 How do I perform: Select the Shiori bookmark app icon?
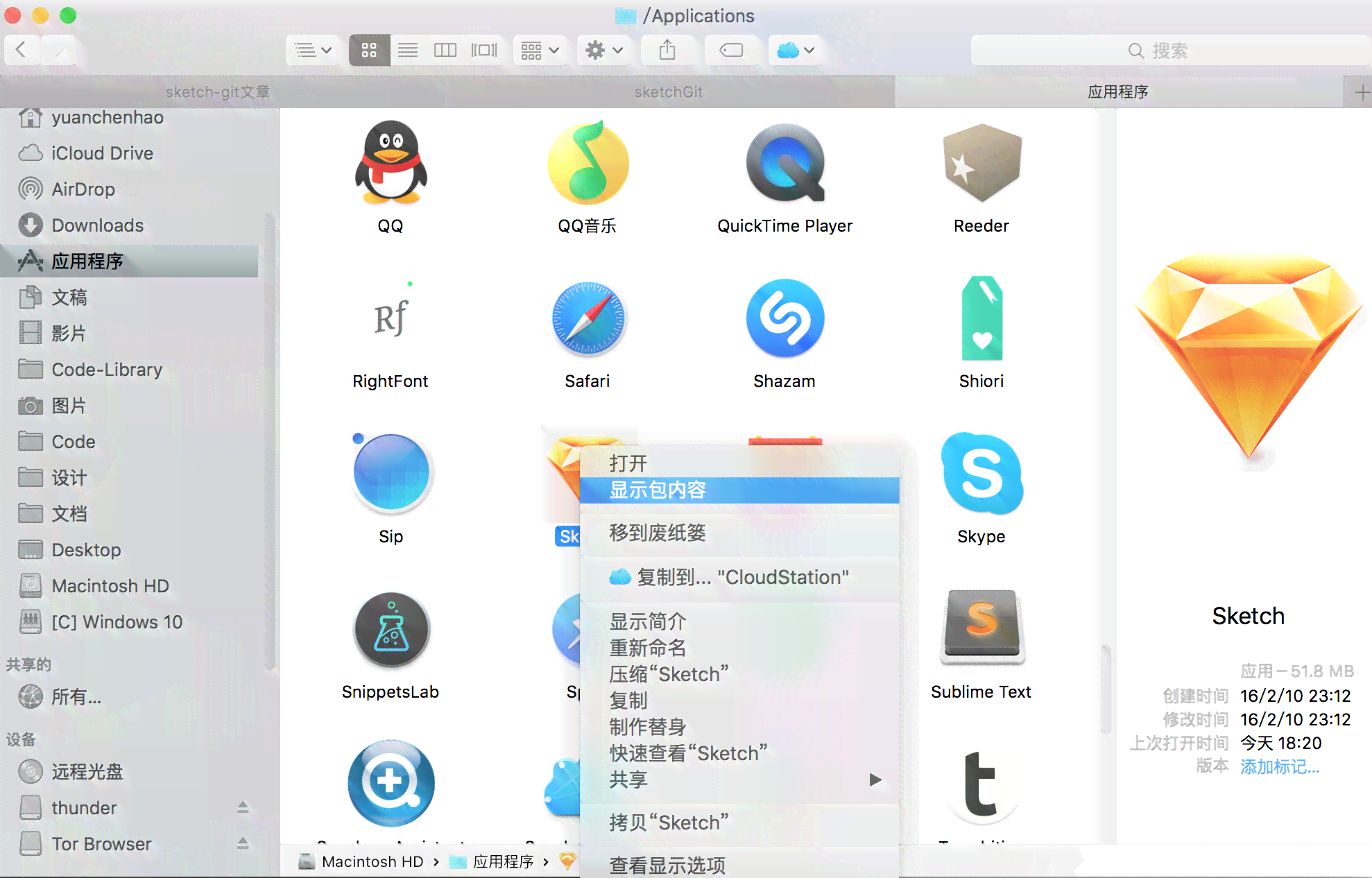click(x=981, y=318)
